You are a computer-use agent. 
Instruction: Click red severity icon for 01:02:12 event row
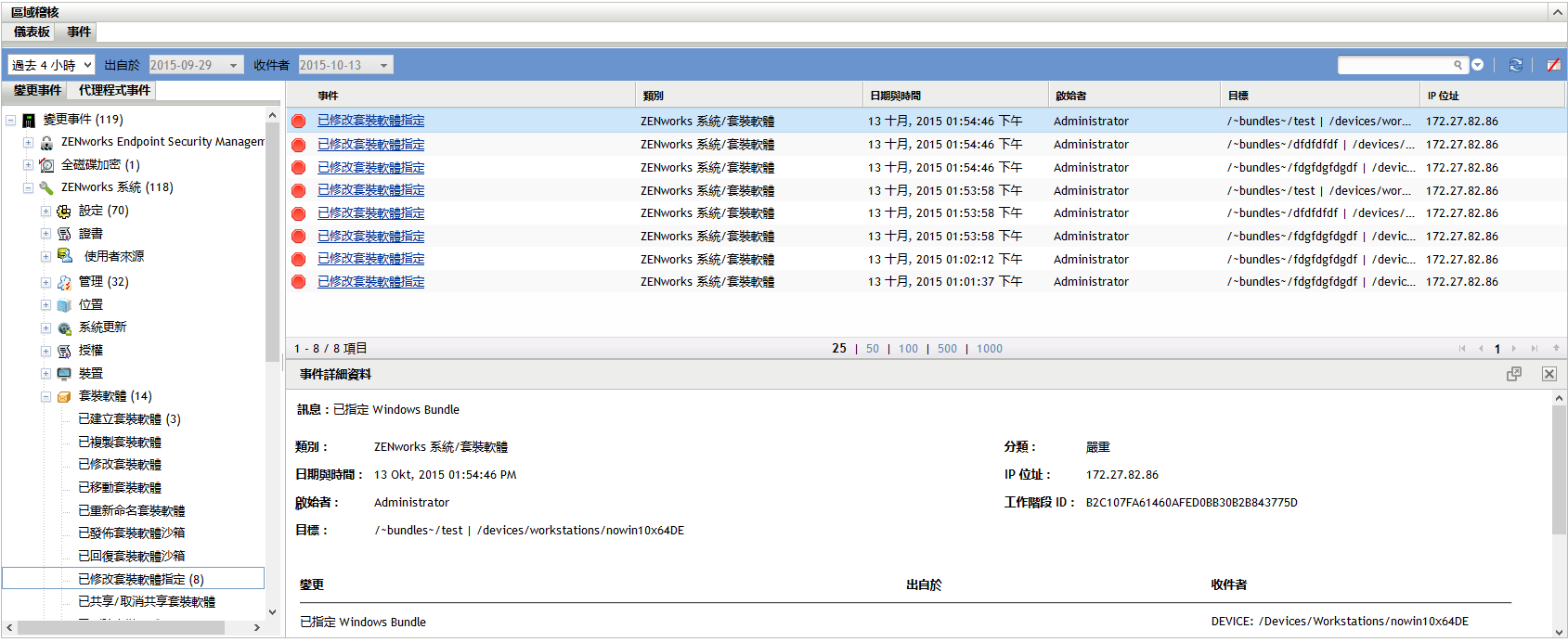point(299,260)
